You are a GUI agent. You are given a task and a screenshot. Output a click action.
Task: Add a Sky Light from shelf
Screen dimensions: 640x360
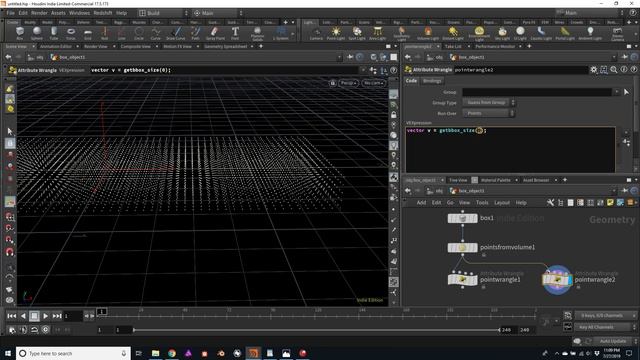(502, 33)
